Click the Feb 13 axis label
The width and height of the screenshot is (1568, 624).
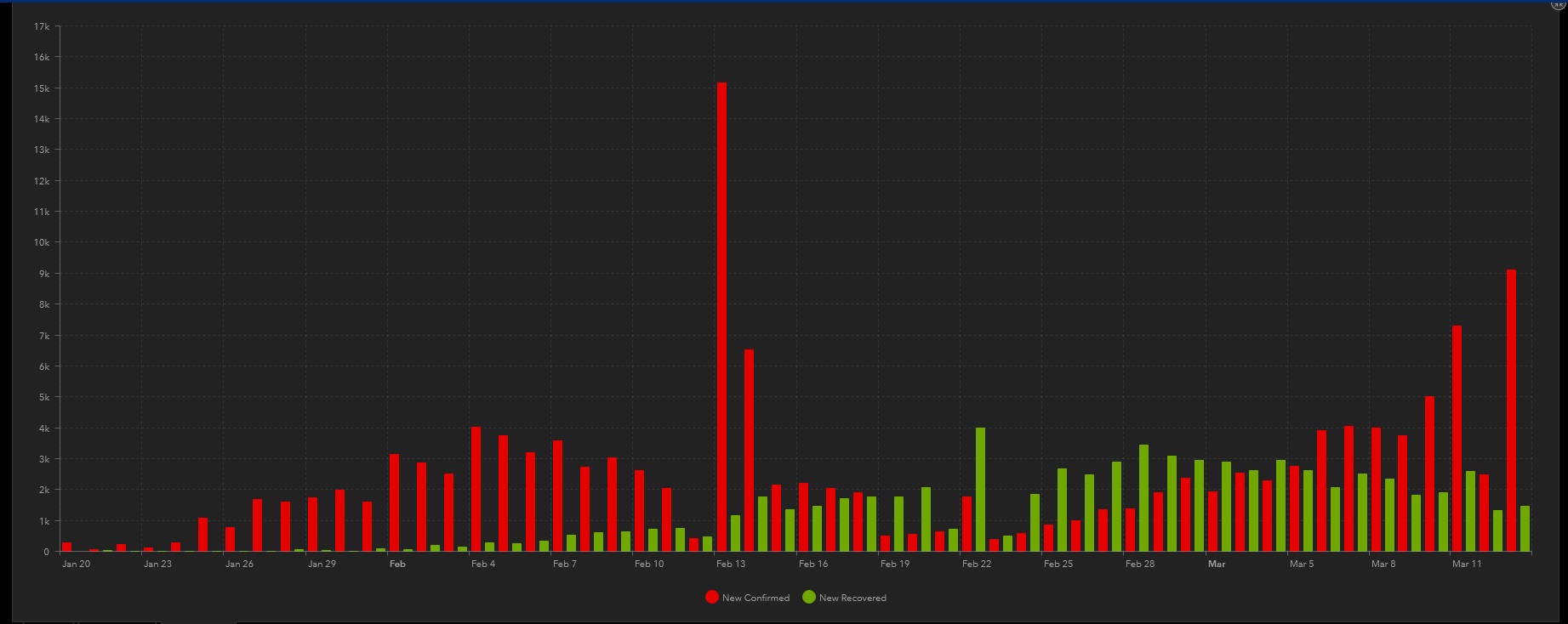[x=731, y=564]
